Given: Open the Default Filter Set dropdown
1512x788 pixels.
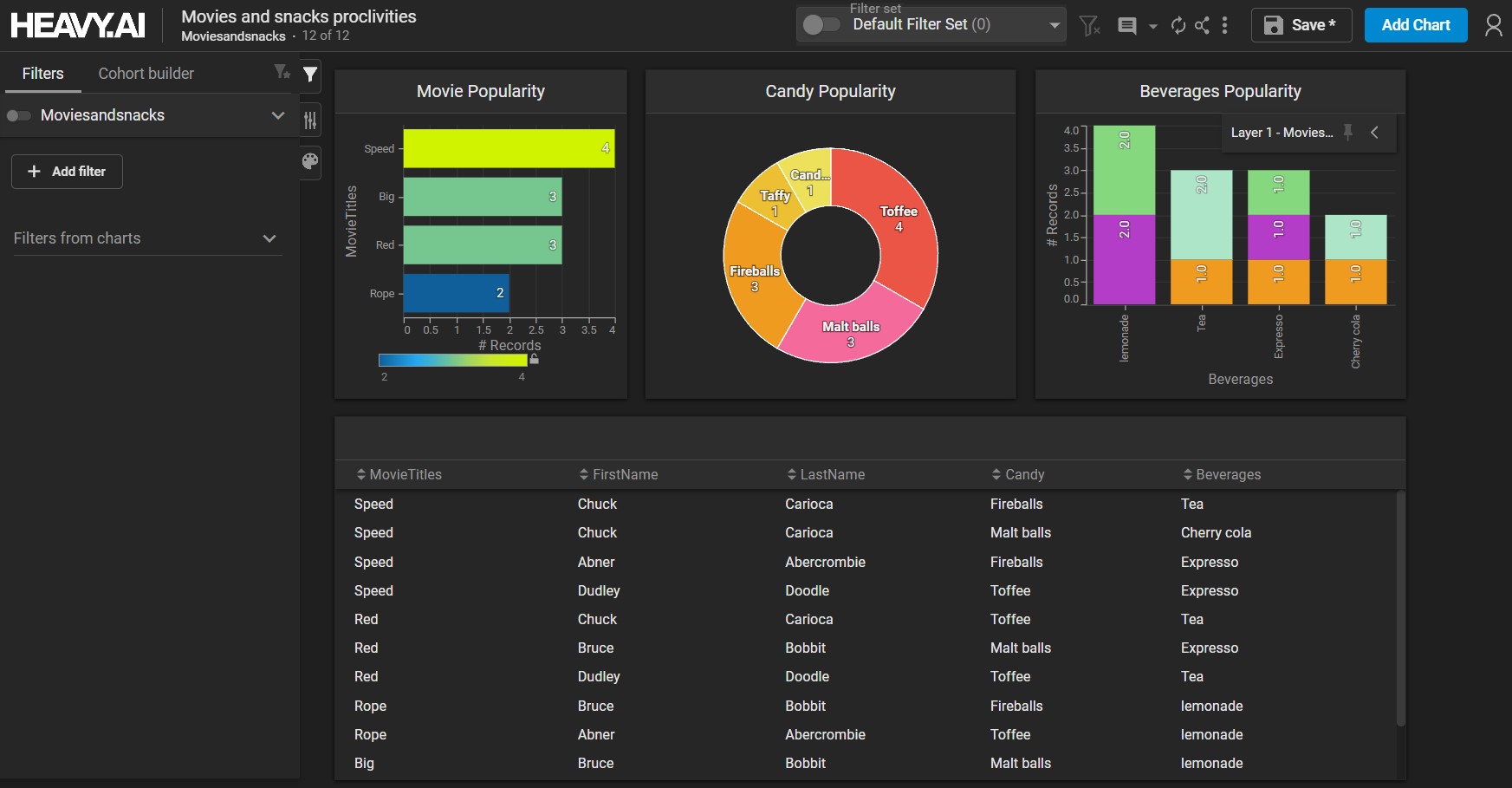Looking at the screenshot, I should pyautogui.click(x=1054, y=25).
